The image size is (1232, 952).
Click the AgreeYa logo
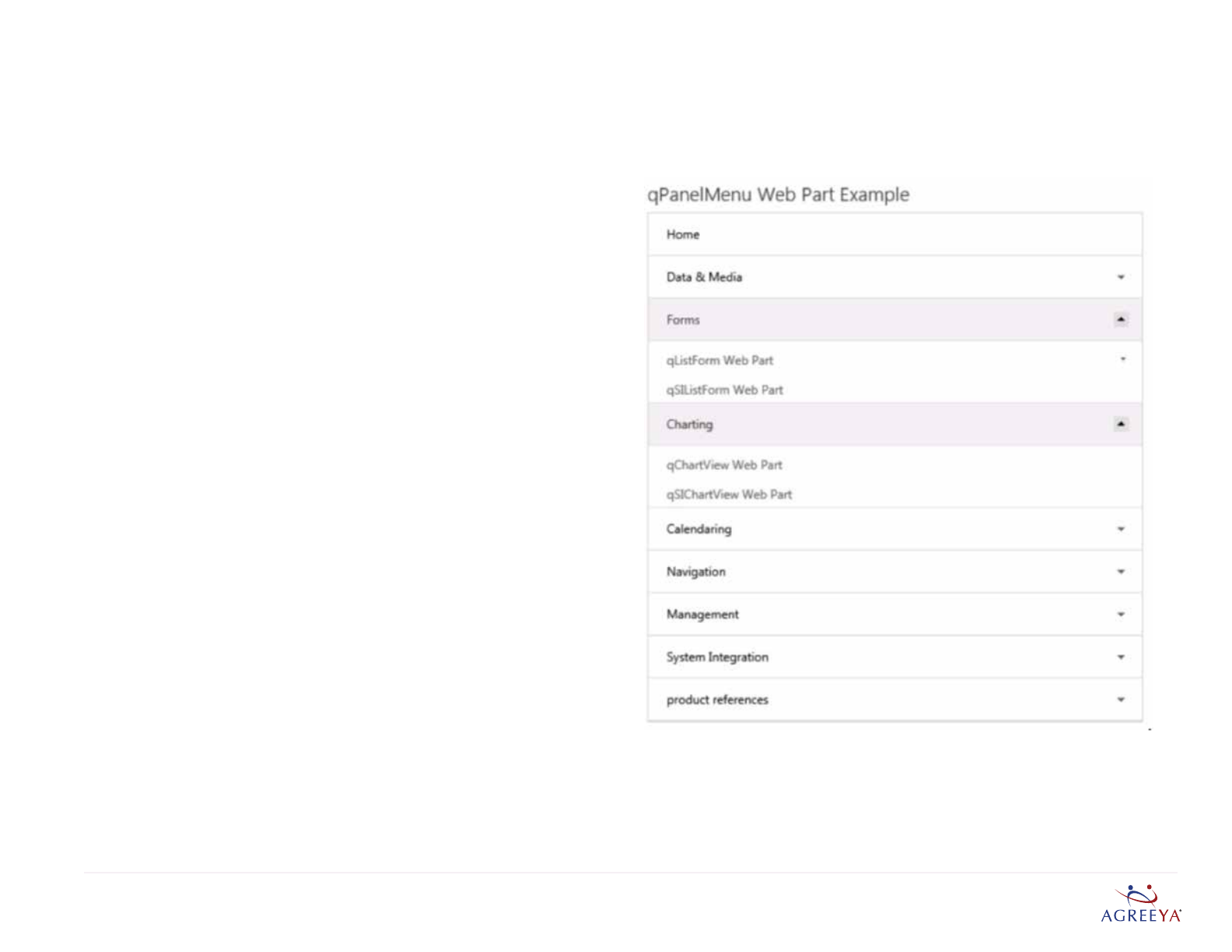point(1141,905)
